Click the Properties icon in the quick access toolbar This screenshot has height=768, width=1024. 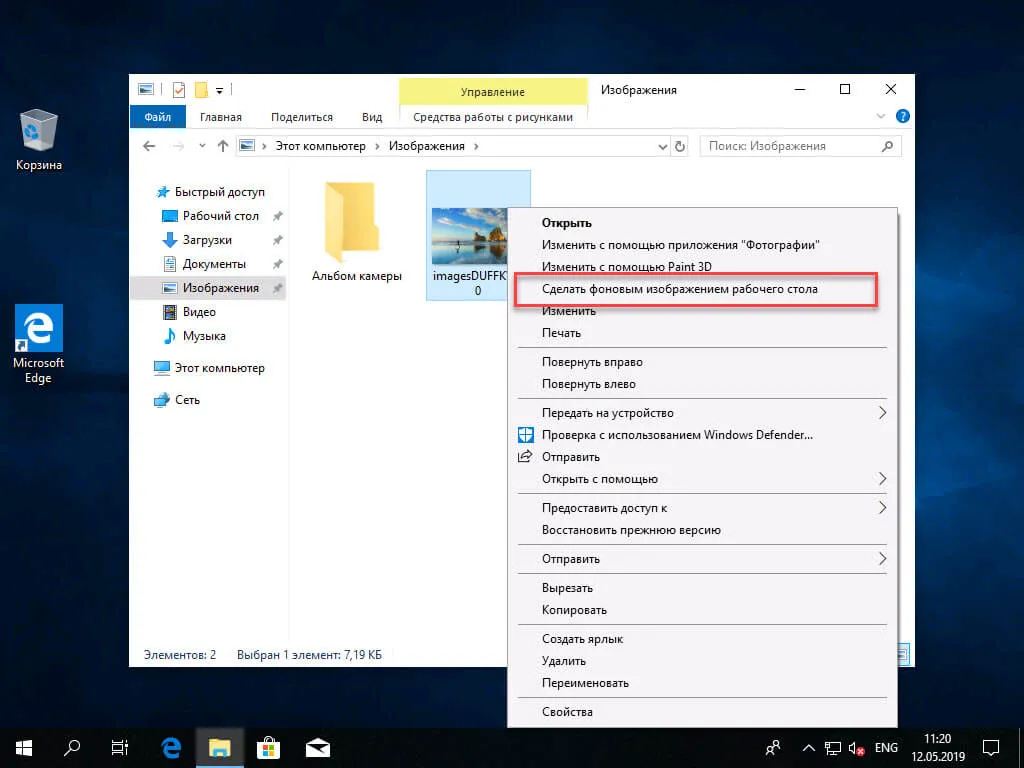tap(178, 90)
